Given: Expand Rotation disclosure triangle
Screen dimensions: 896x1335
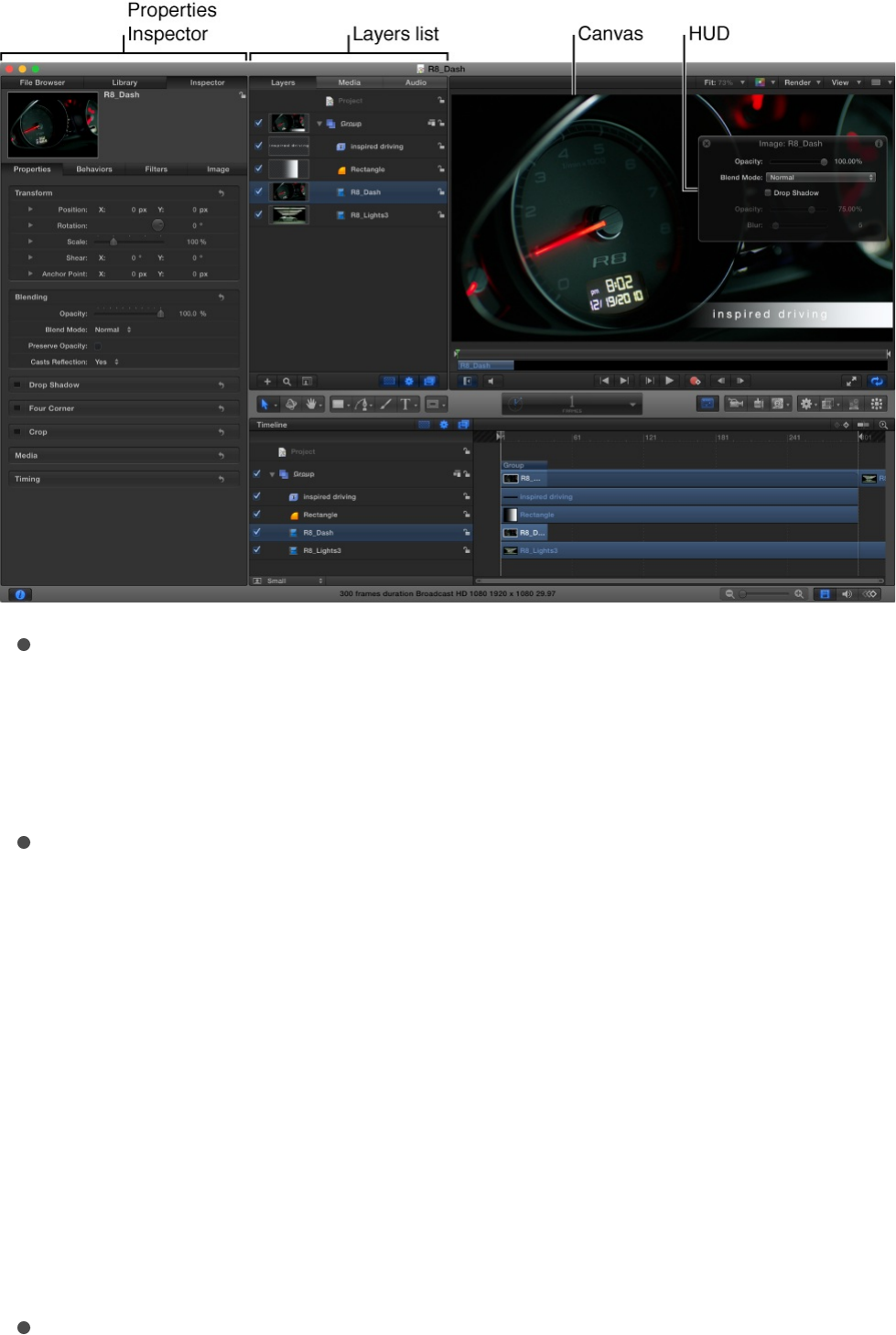Looking at the screenshot, I should [x=30, y=225].
